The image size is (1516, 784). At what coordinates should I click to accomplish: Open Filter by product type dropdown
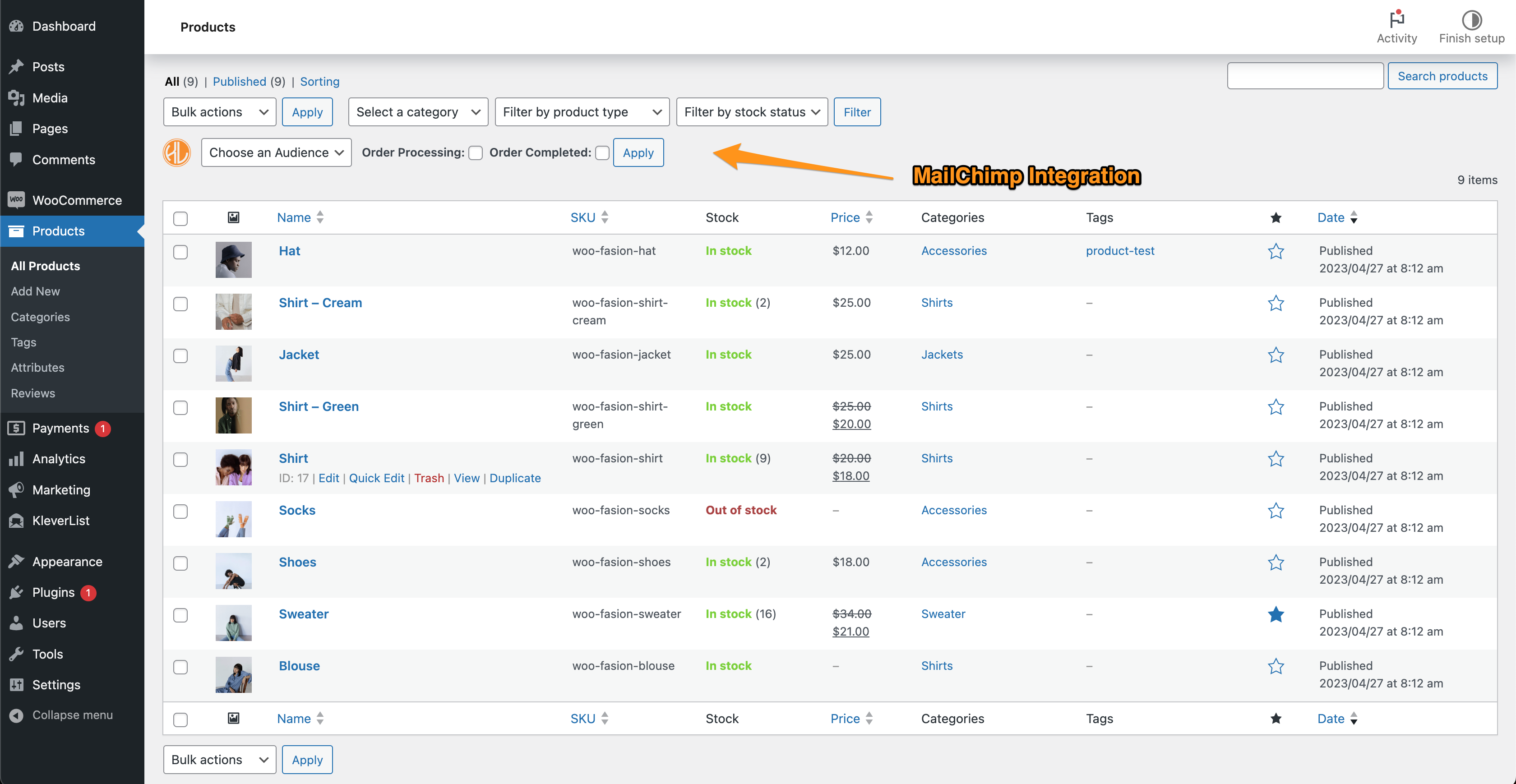click(582, 112)
